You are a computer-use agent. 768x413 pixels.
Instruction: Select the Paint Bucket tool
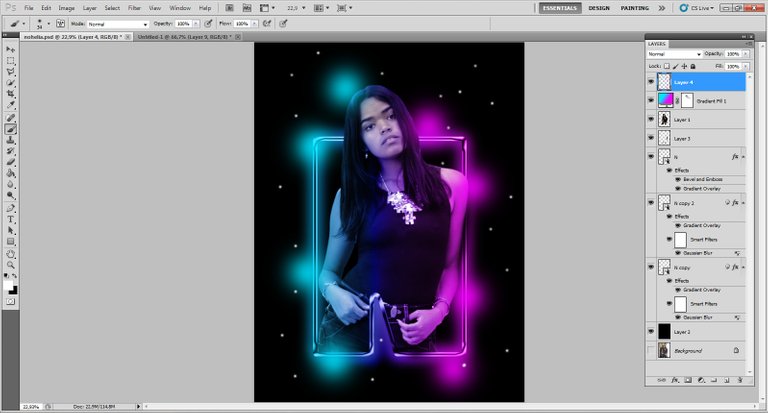[10, 173]
